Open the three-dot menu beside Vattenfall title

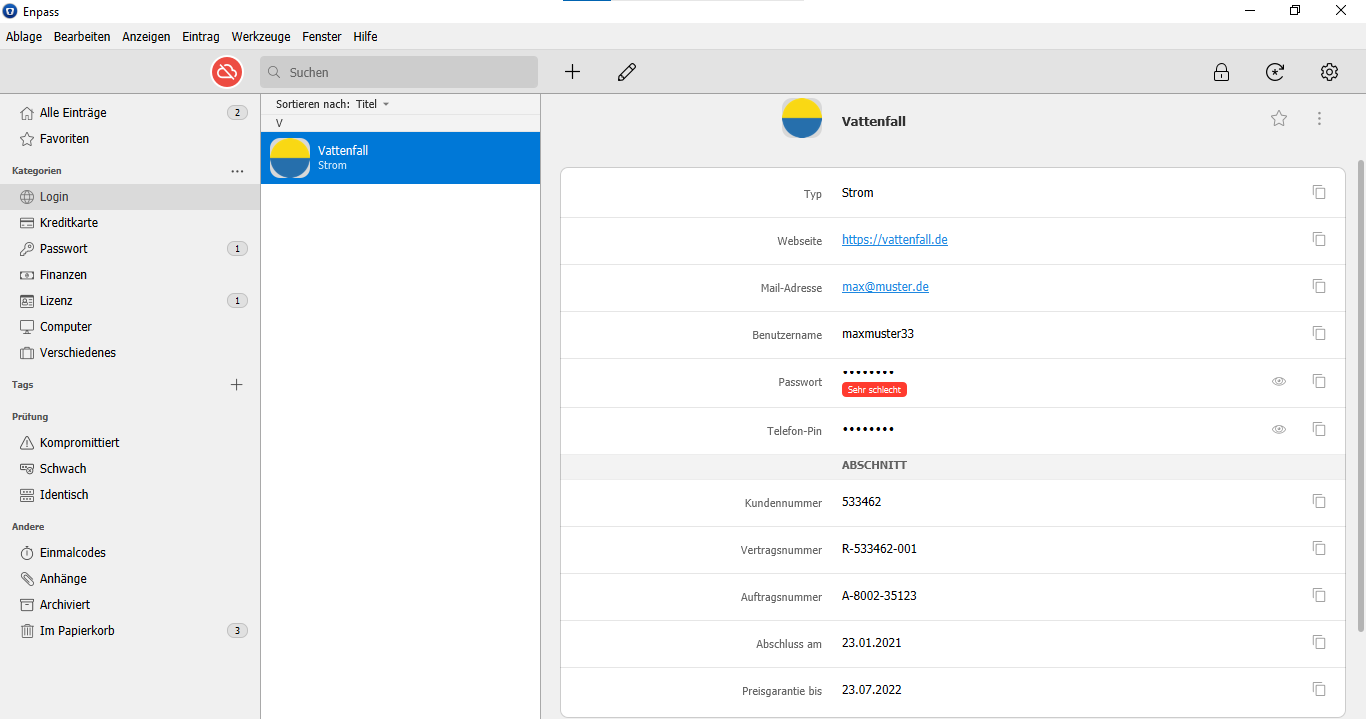point(1319,119)
